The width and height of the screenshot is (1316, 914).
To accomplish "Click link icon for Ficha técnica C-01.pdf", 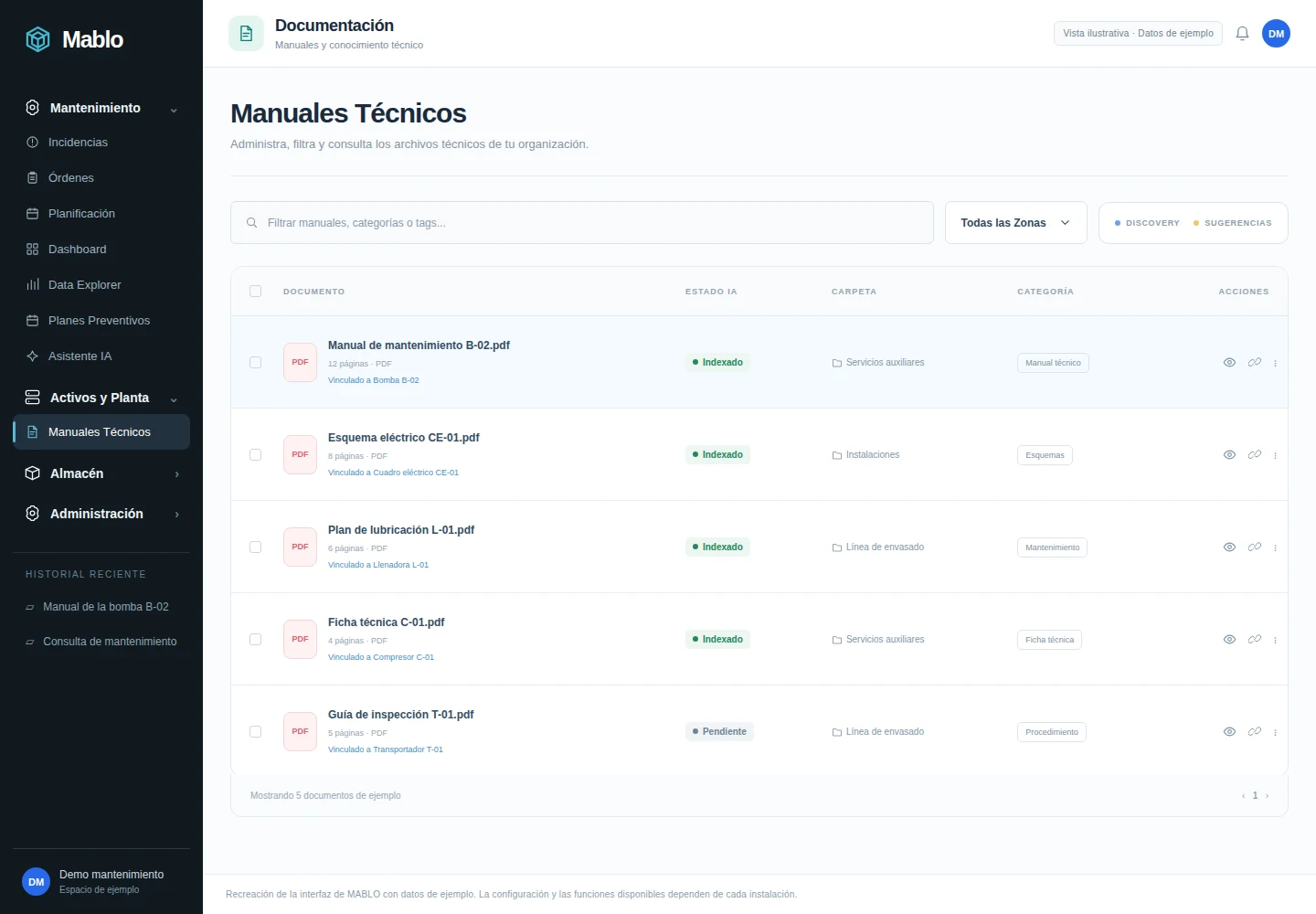I will [1254, 640].
